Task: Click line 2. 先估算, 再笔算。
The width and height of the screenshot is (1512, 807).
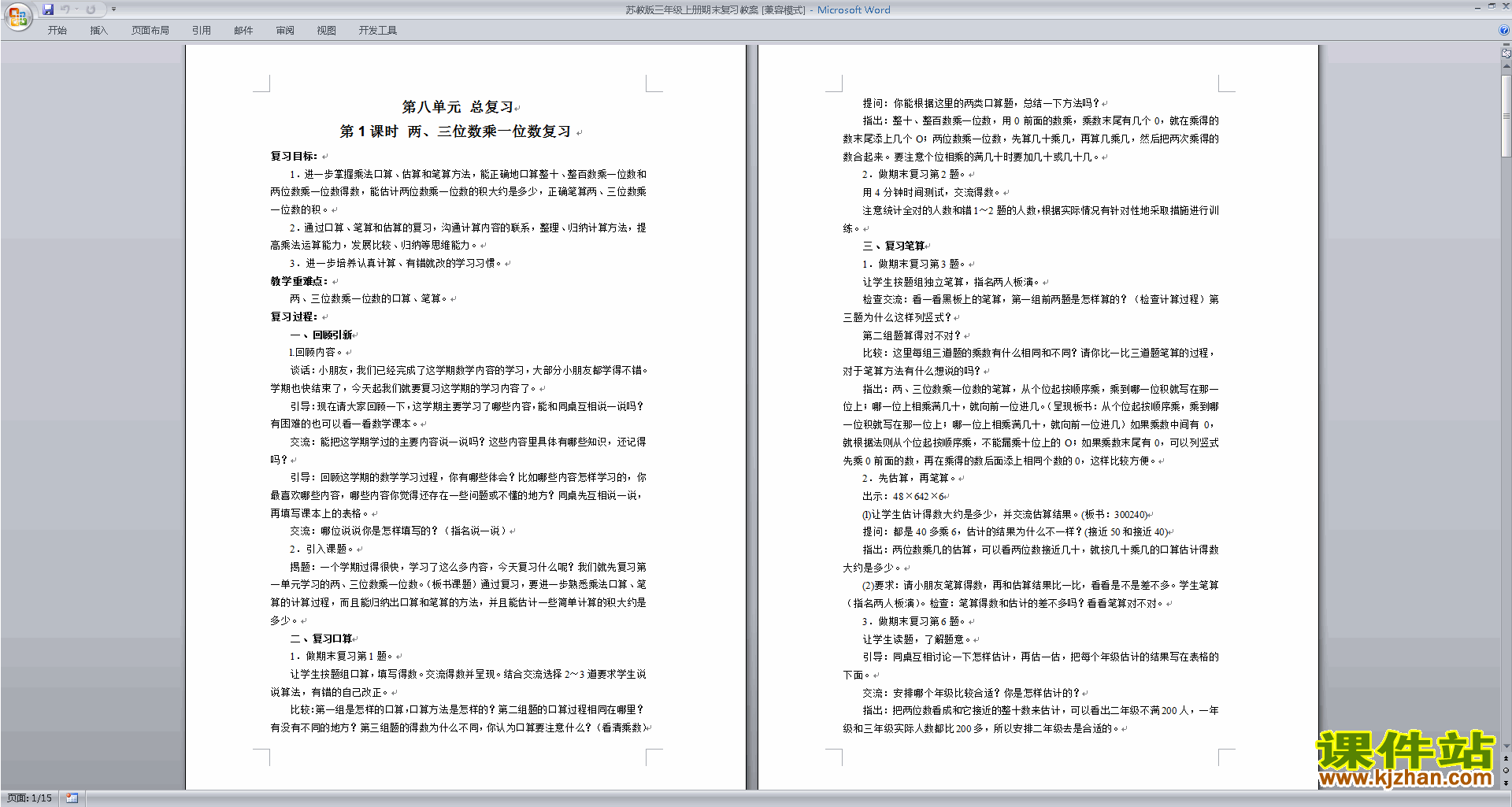Action: [x=909, y=478]
